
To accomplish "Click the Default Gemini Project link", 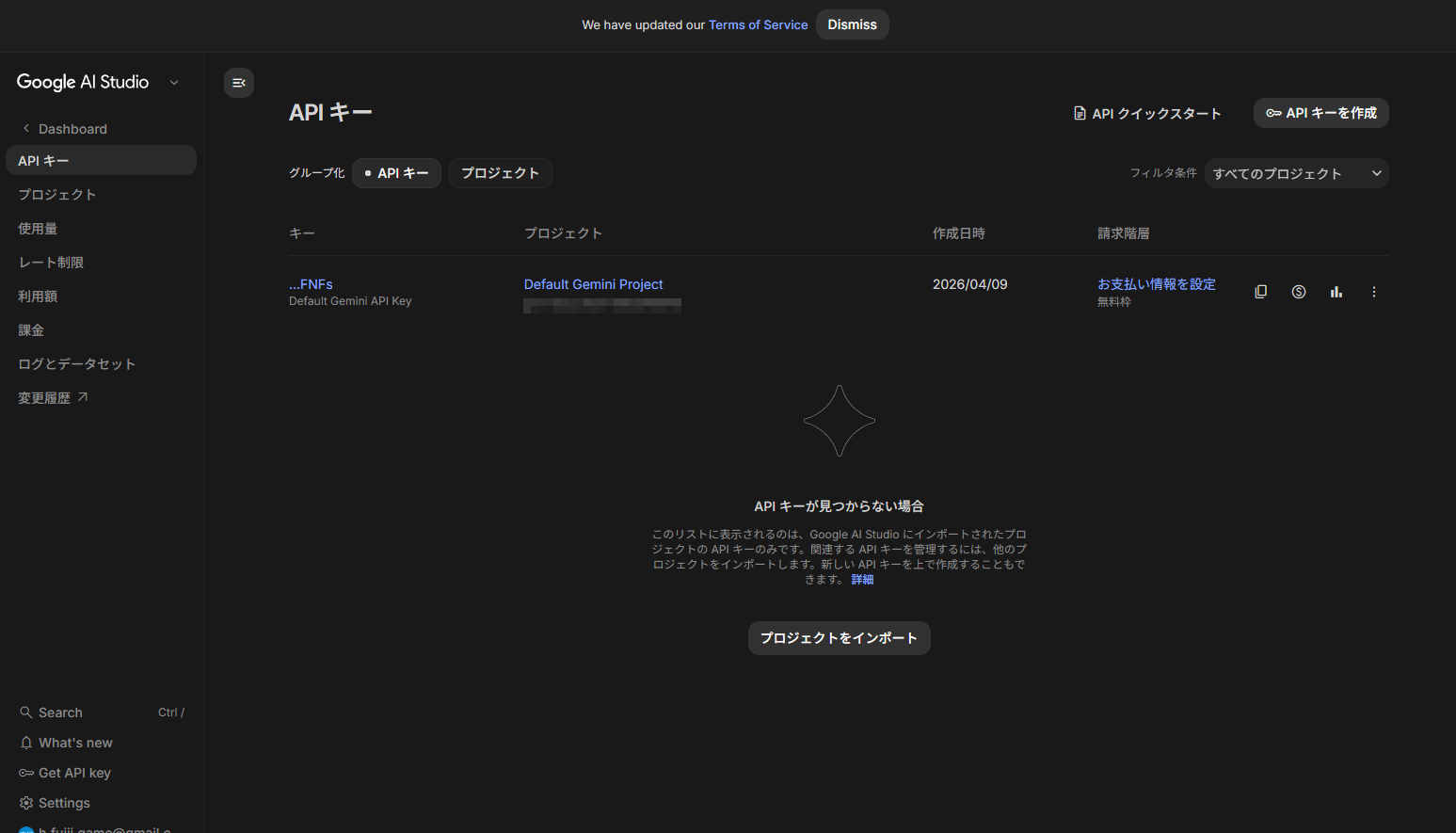I will [593, 283].
